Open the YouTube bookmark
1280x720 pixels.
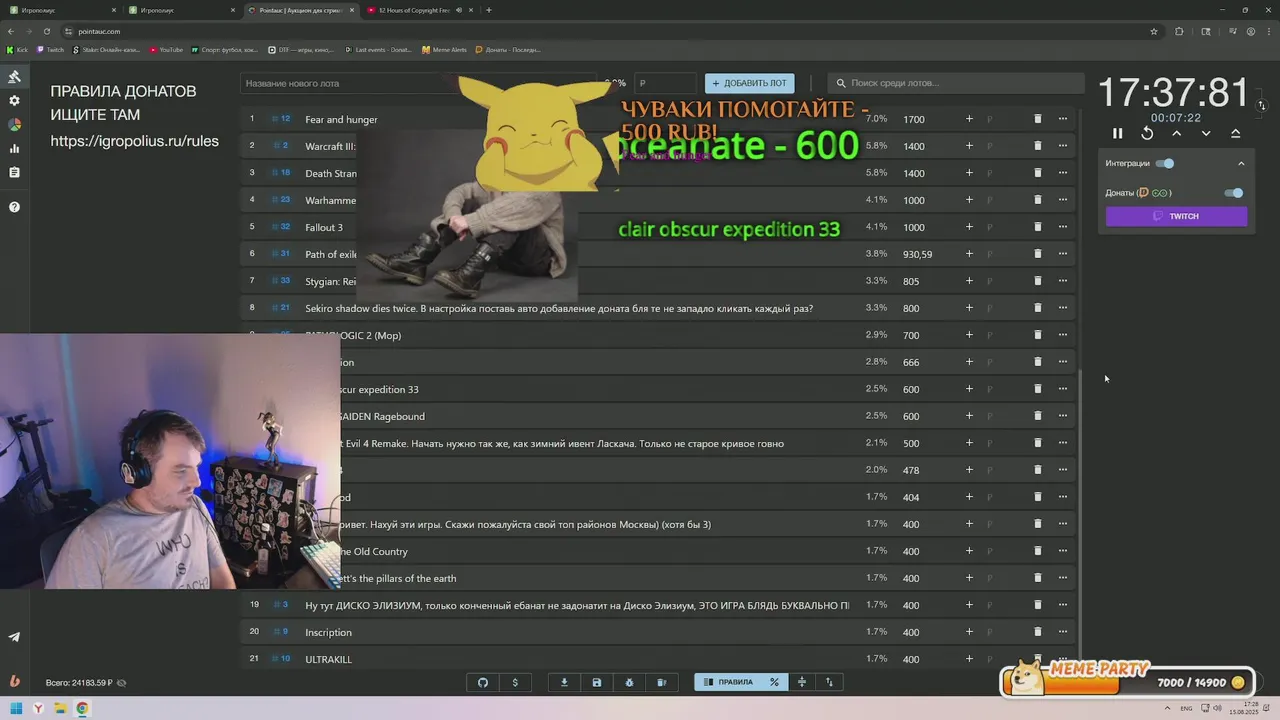coord(166,49)
